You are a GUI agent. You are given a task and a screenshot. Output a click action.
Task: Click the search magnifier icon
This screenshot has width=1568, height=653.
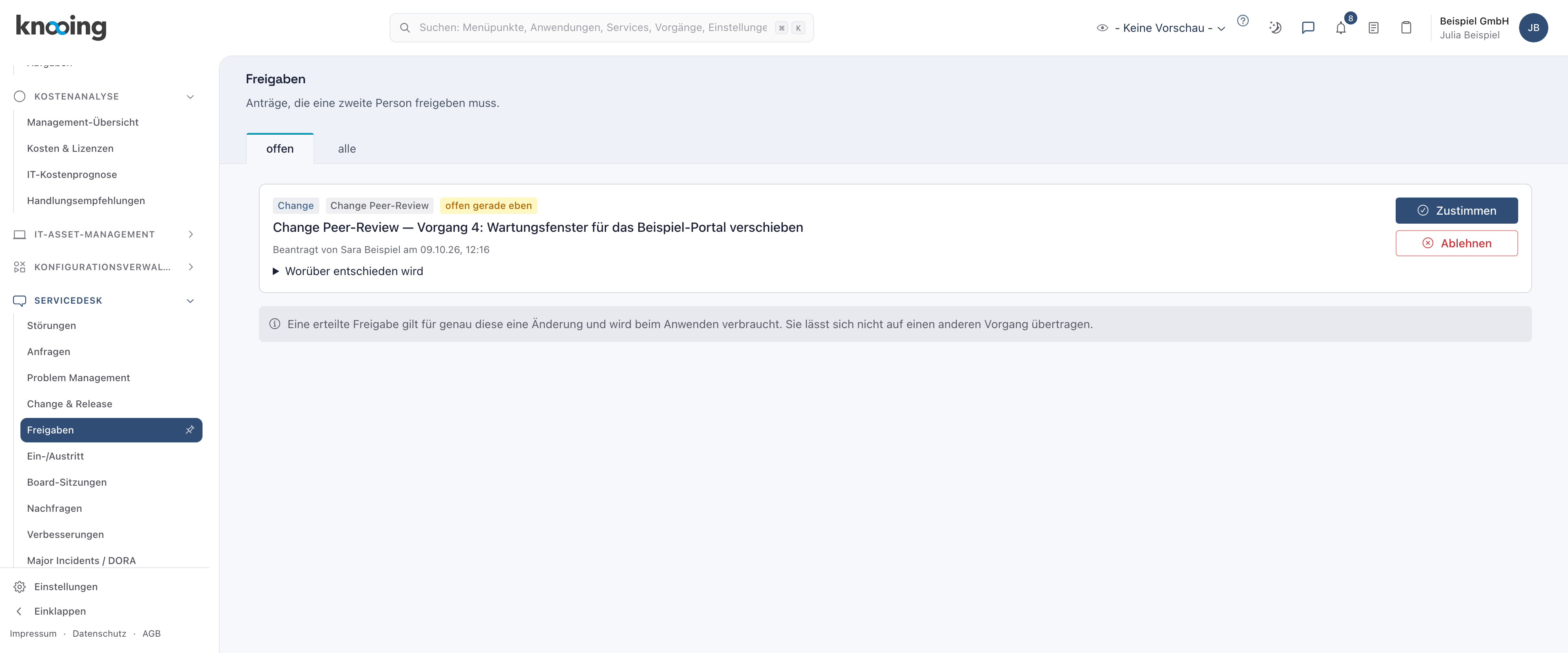pyautogui.click(x=405, y=28)
